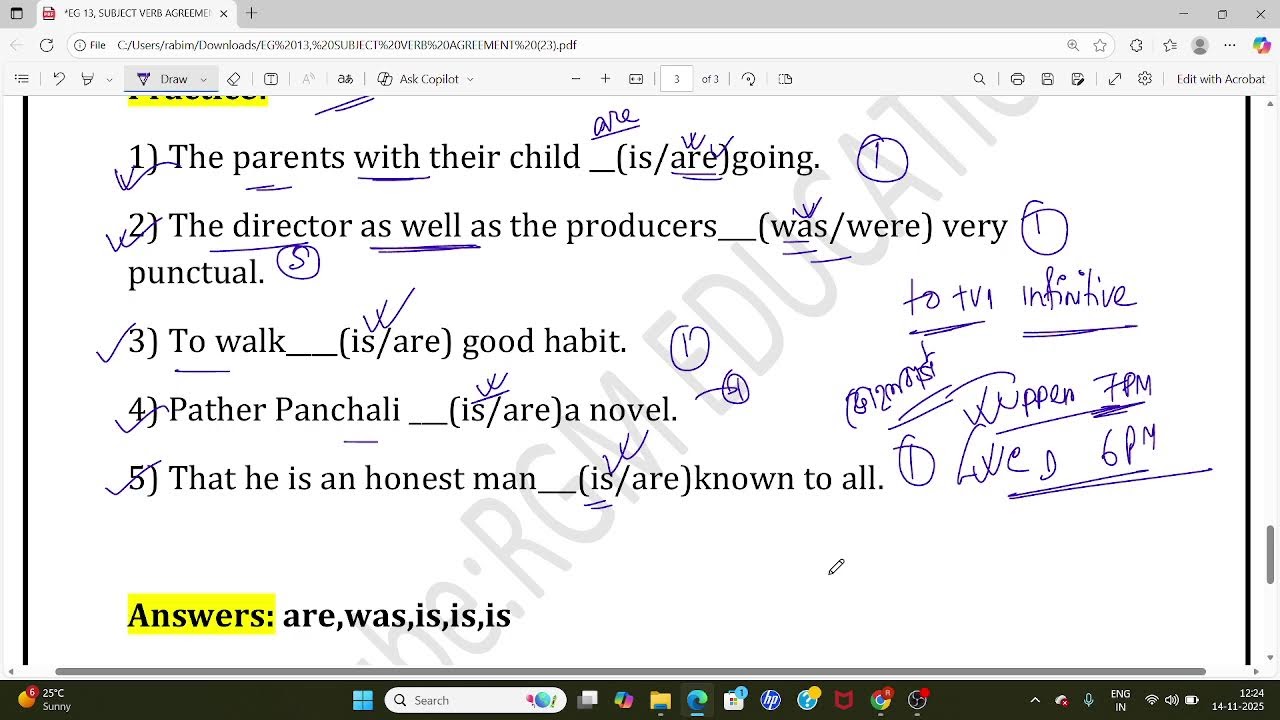
Task: Click the Save as icon
Action: tap(1077, 79)
